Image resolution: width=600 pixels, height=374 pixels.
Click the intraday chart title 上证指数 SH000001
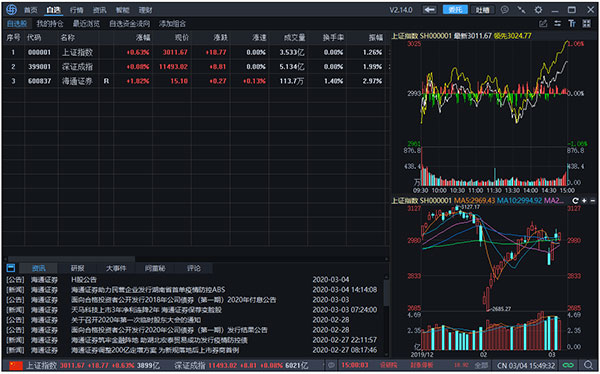[x=421, y=36]
